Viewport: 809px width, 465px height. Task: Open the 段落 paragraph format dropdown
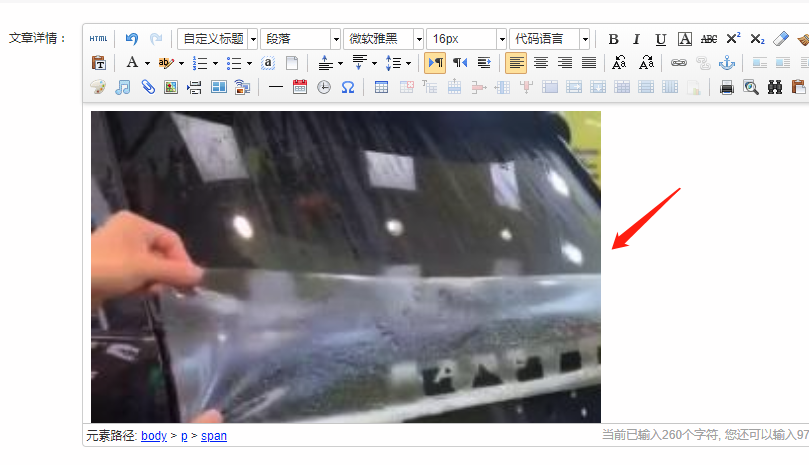click(x=300, y=39)
